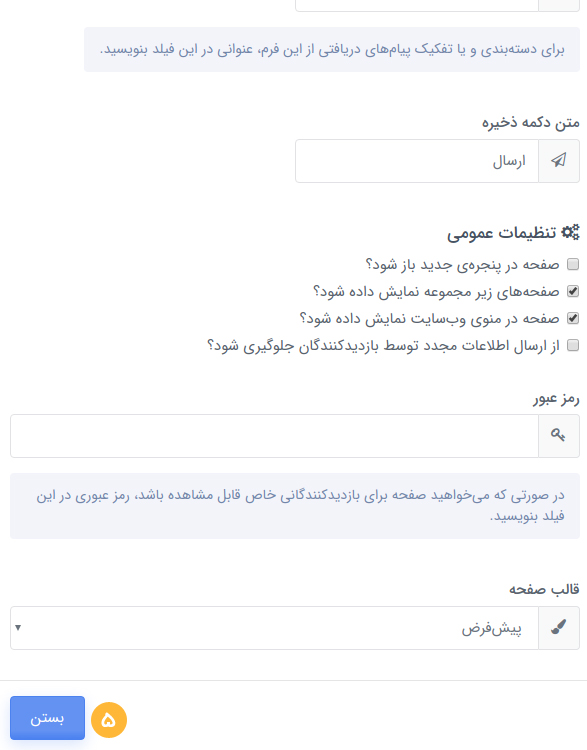Screen dimensions: 587x750
Task: Focus the save button text field containing ارسال
Action: [417, 161]
